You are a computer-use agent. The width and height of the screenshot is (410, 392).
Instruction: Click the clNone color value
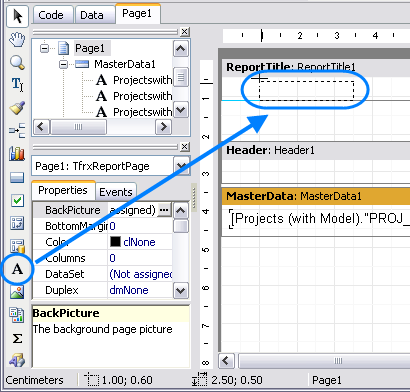pyautogui.click(x=139, y=242)
